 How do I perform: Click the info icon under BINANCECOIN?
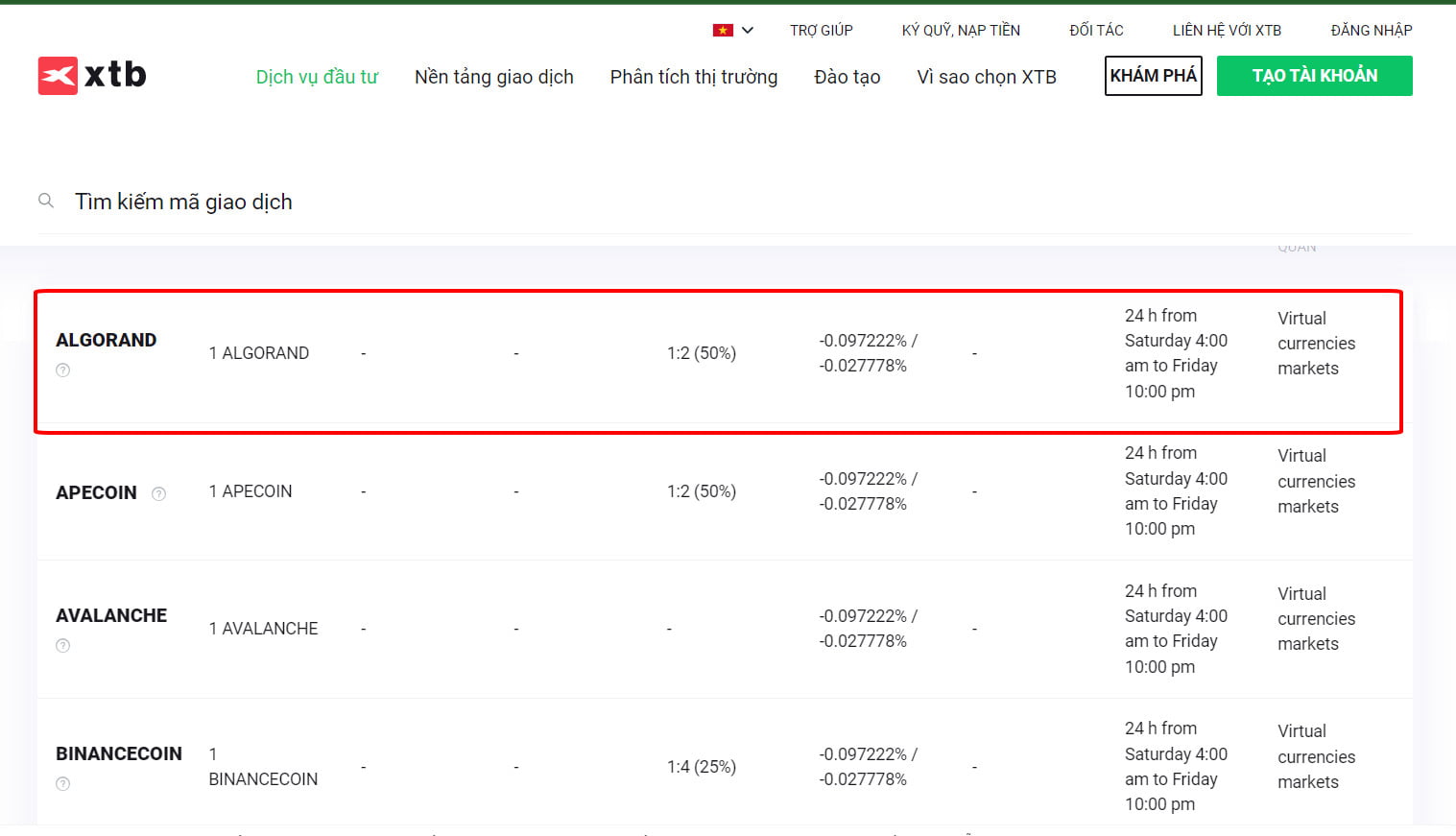[x=63, y=784]
